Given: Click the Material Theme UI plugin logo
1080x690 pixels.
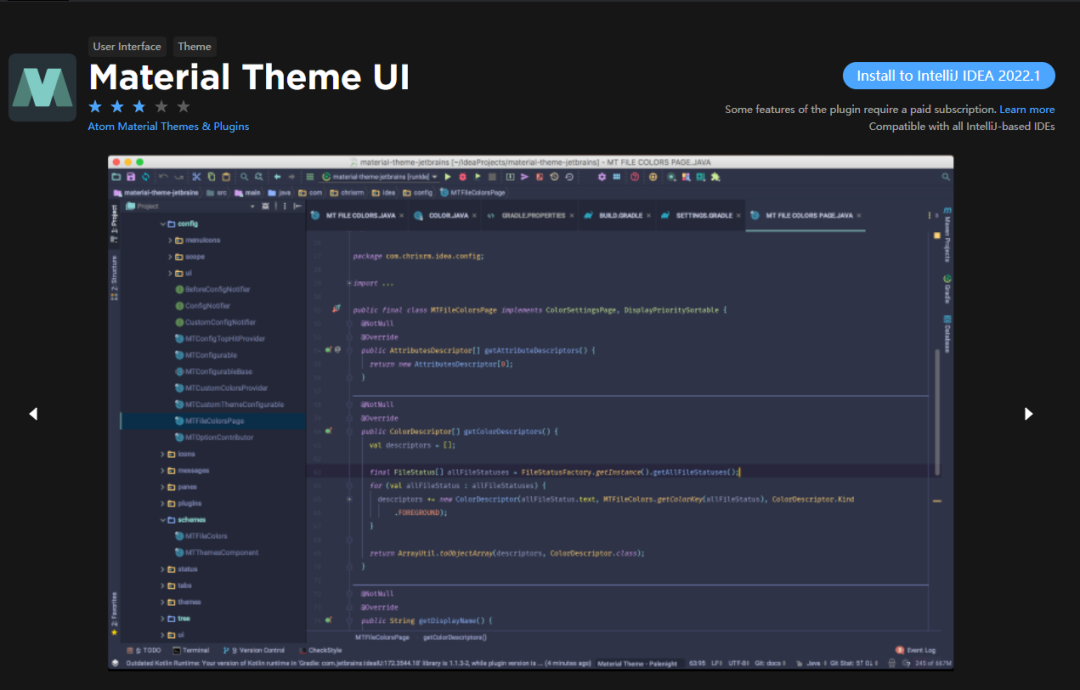Looking at the screenshot, I should click(42, 87).
